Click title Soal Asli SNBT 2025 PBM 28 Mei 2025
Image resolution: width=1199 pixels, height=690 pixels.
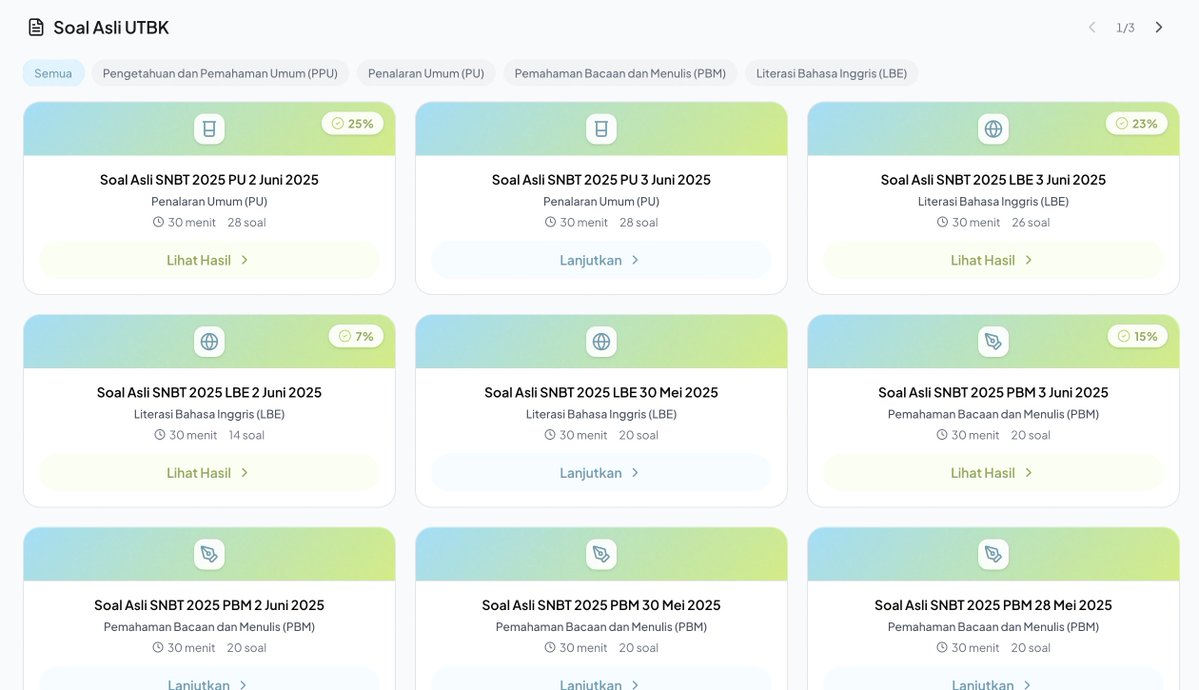pyautogui.click(x=993, y=605)
